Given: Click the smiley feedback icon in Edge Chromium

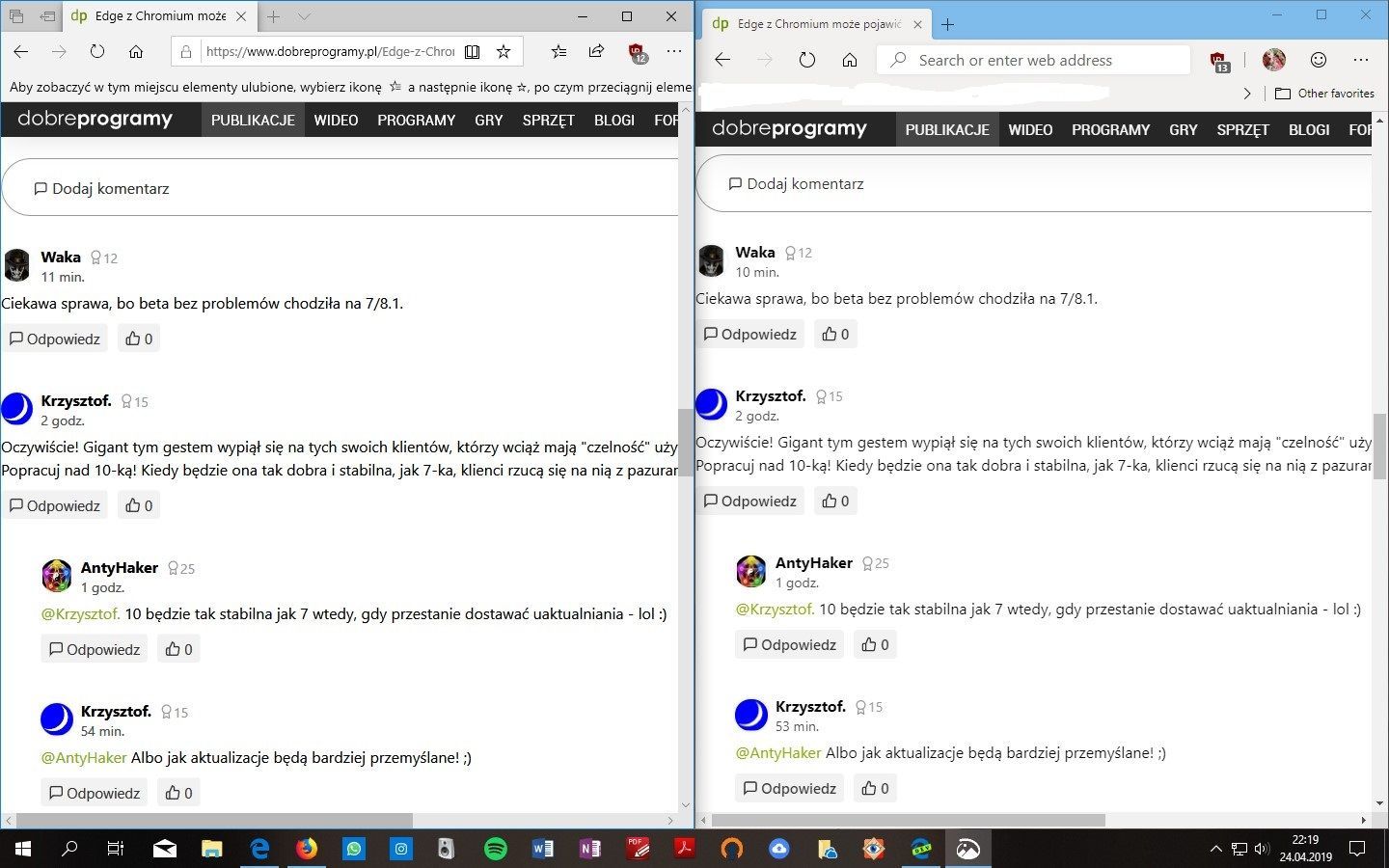Looking at the screenshot, I should pos(1319,60).
